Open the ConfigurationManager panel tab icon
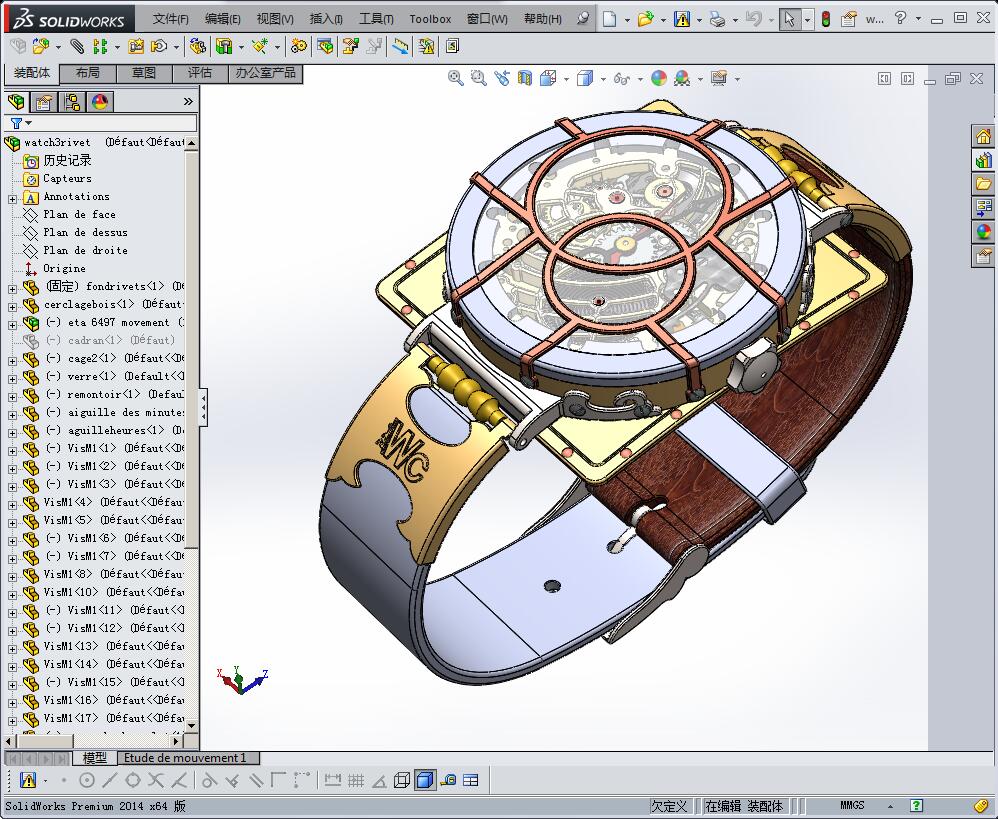Viewport: 998px width, 819px height. click(71, 102)
